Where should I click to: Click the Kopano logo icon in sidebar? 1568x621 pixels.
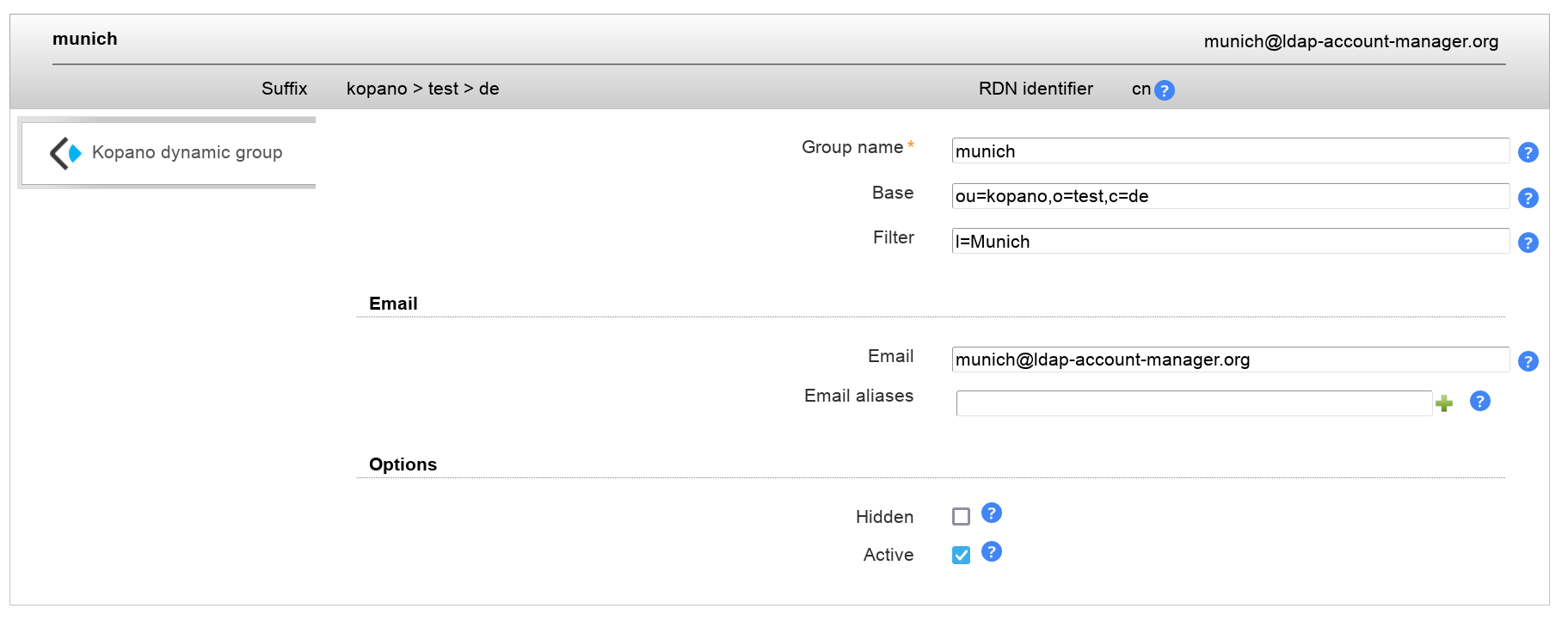(65, 153)
